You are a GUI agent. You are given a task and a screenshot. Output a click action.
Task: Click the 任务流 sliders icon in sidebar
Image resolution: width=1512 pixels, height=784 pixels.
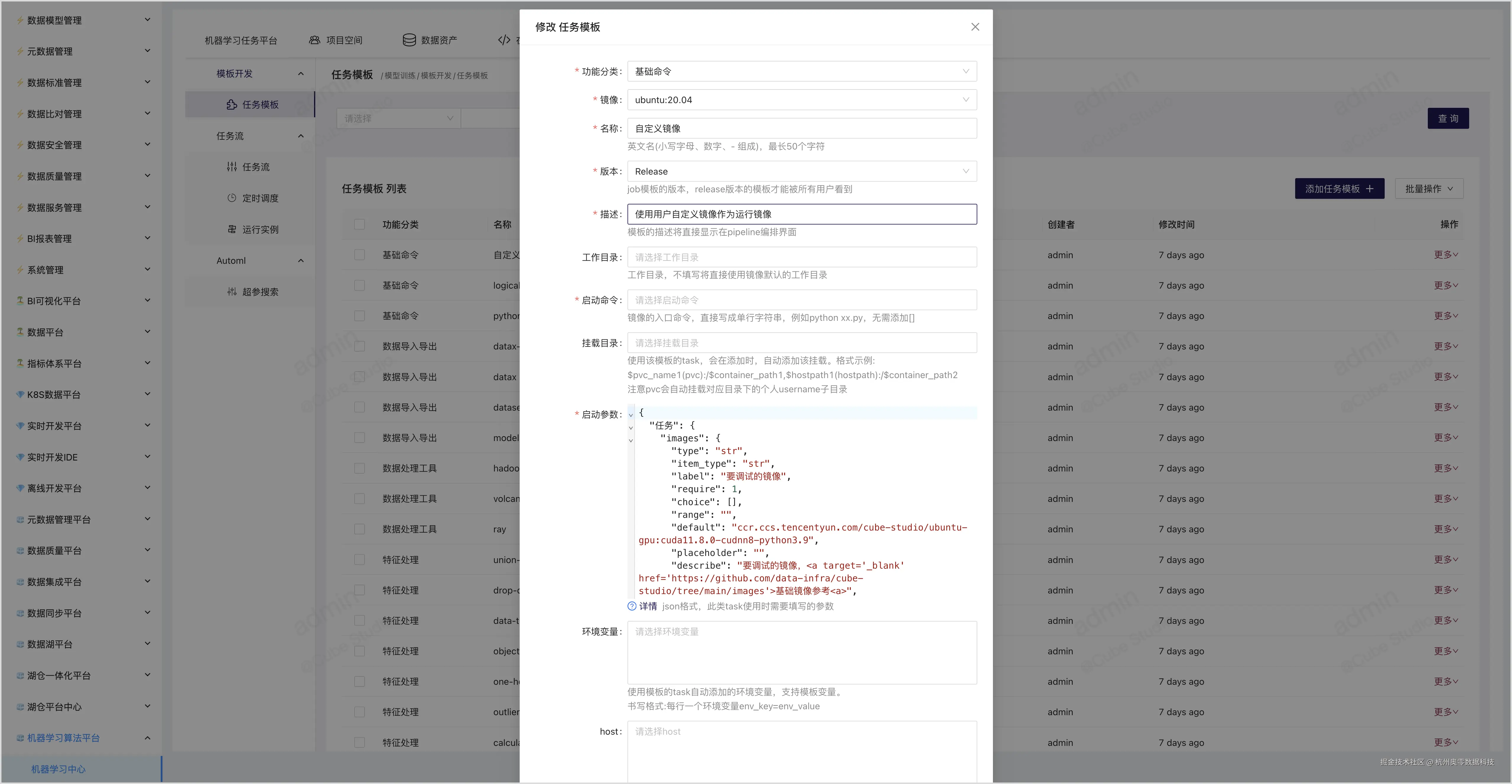point(232,167)
